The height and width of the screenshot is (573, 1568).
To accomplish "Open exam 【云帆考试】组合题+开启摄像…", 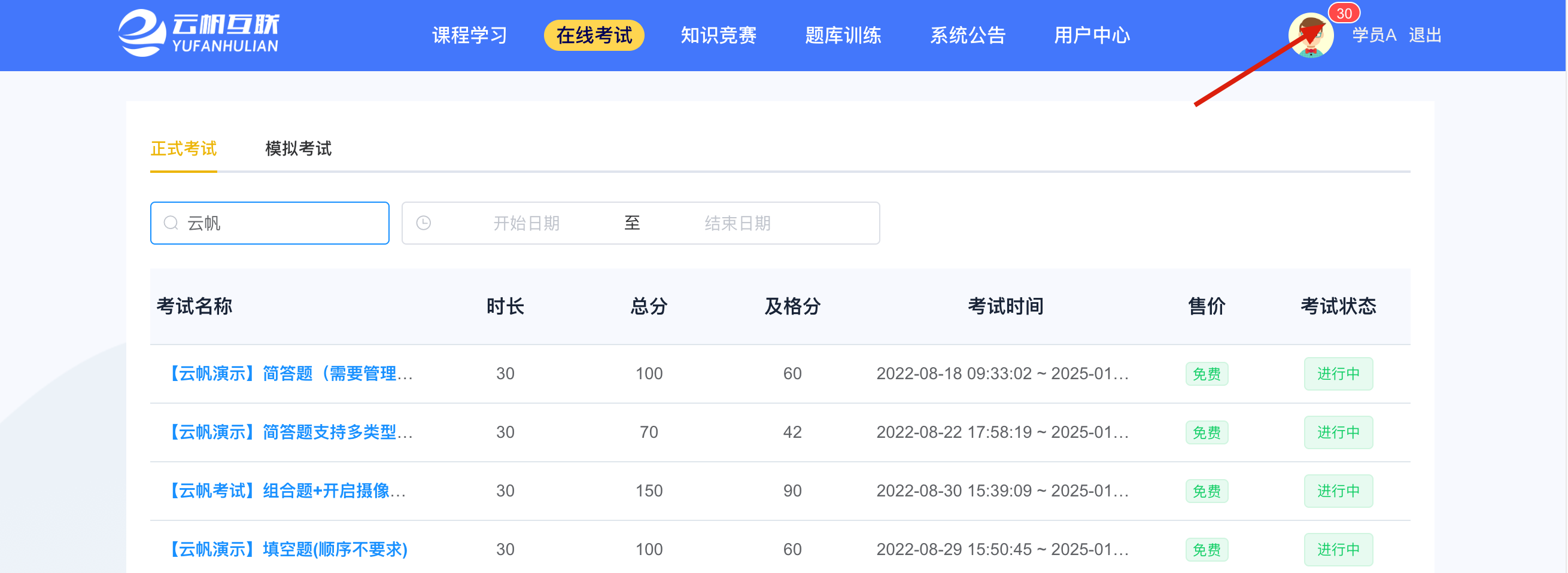I will point(285,491).
